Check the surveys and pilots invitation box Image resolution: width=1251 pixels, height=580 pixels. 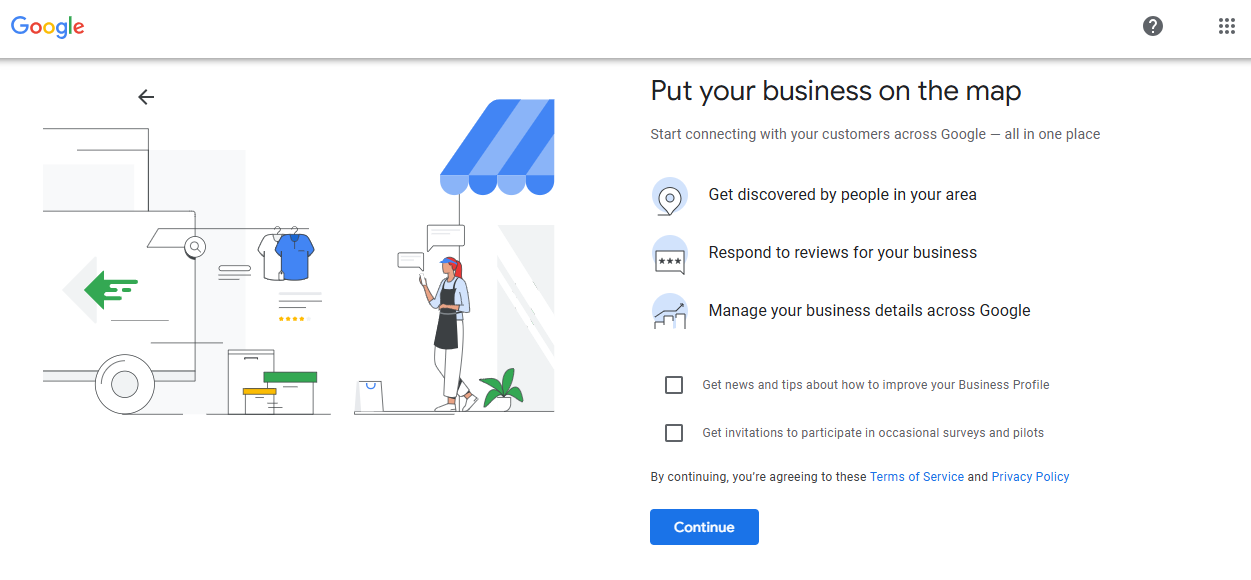673,432
